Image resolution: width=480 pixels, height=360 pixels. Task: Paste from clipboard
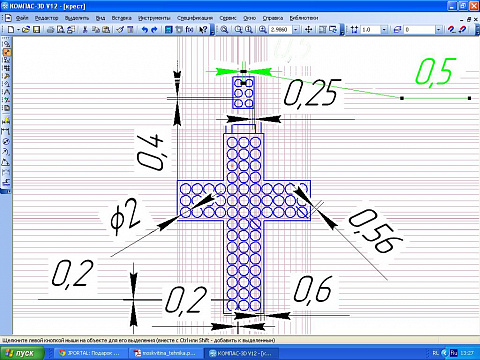[106, 30]
